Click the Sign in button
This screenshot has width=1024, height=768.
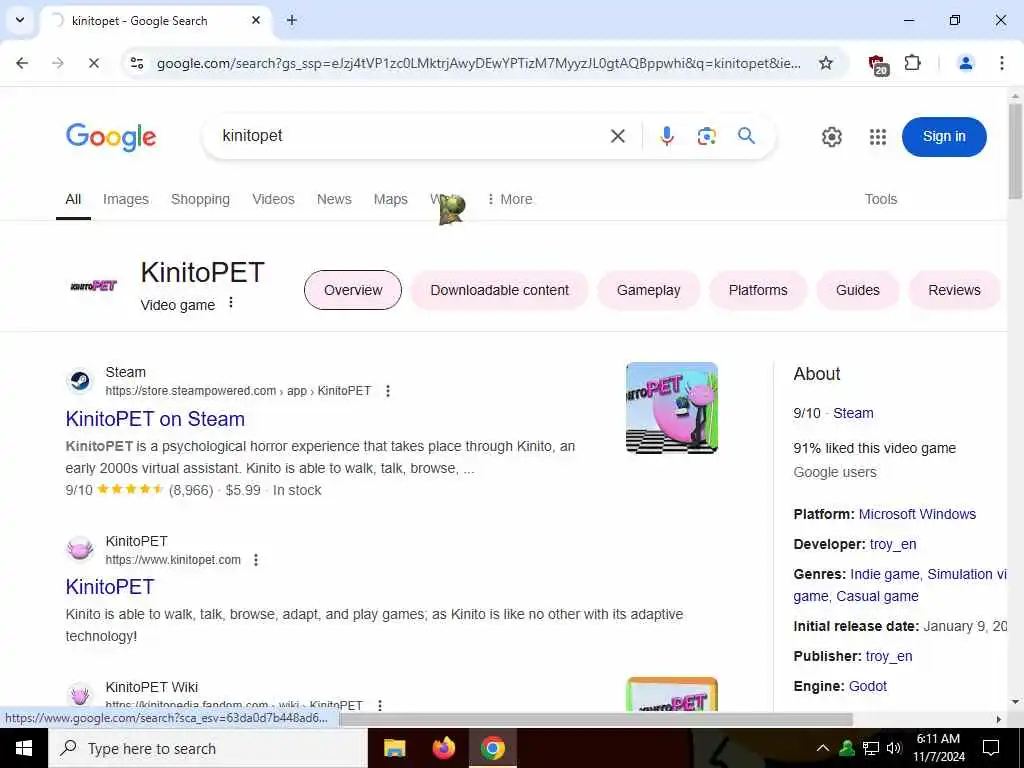pos(944,136)
